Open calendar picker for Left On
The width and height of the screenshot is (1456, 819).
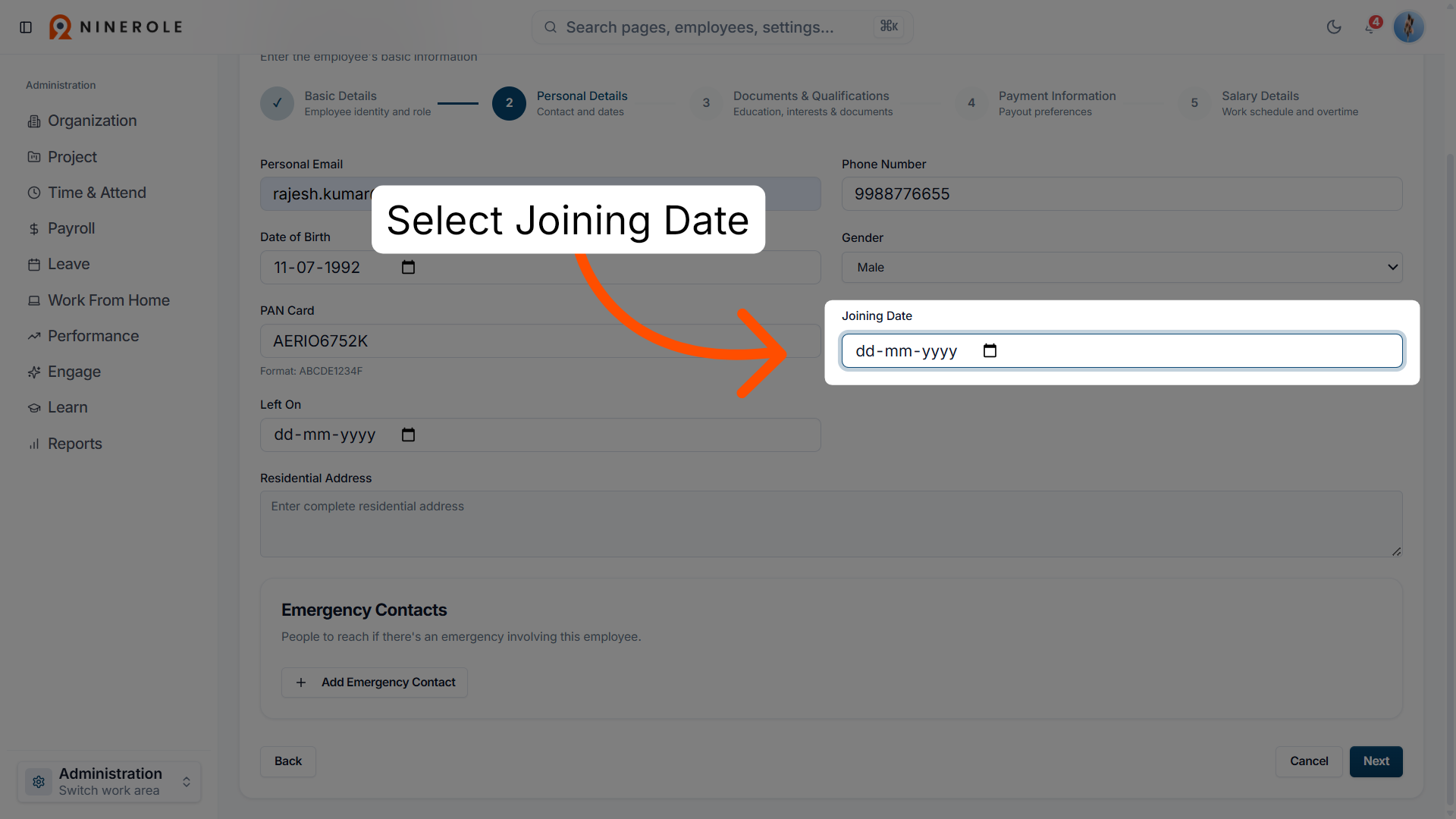408,435
